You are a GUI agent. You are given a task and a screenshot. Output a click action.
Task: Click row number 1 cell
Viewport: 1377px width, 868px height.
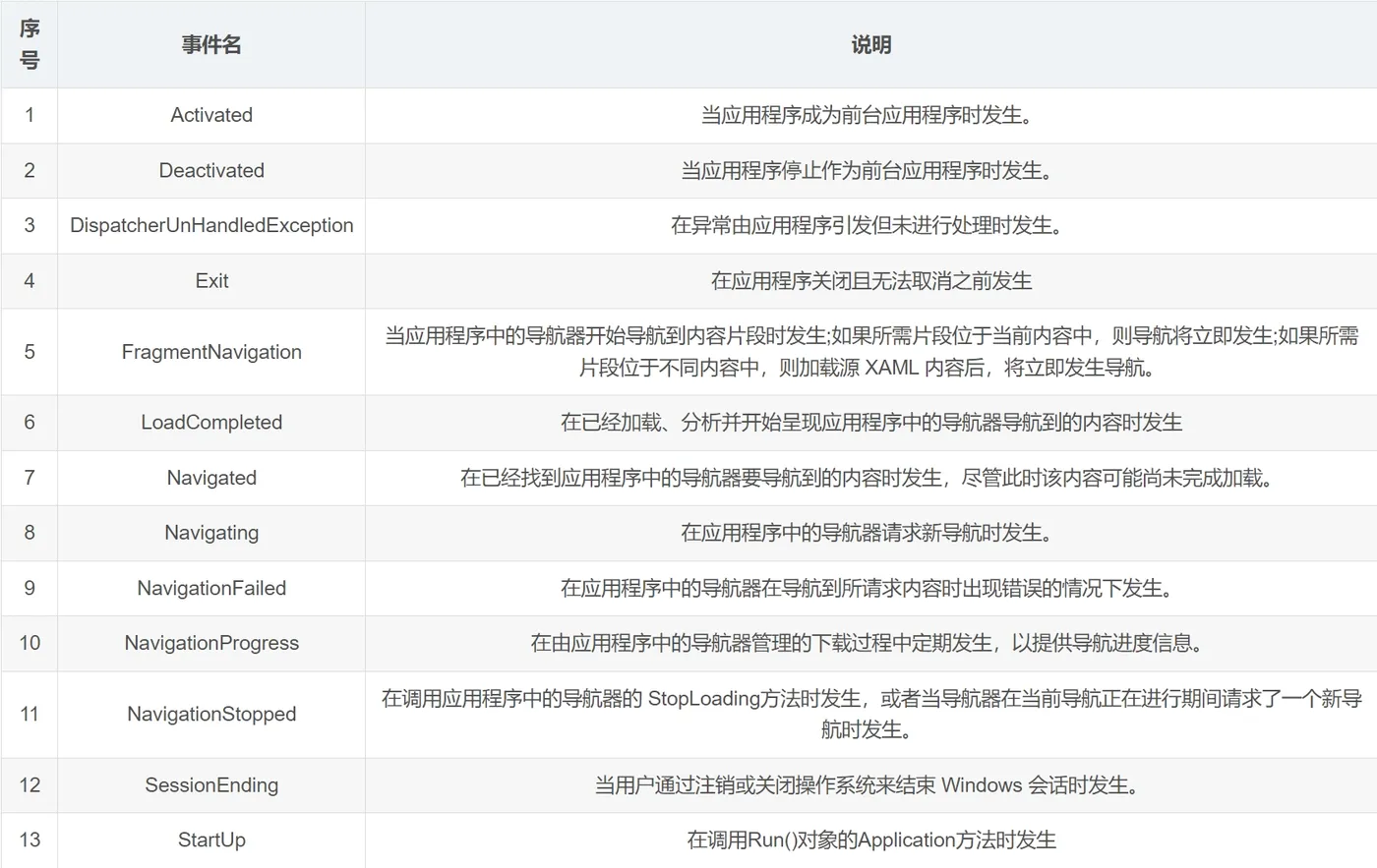point(30,115)
